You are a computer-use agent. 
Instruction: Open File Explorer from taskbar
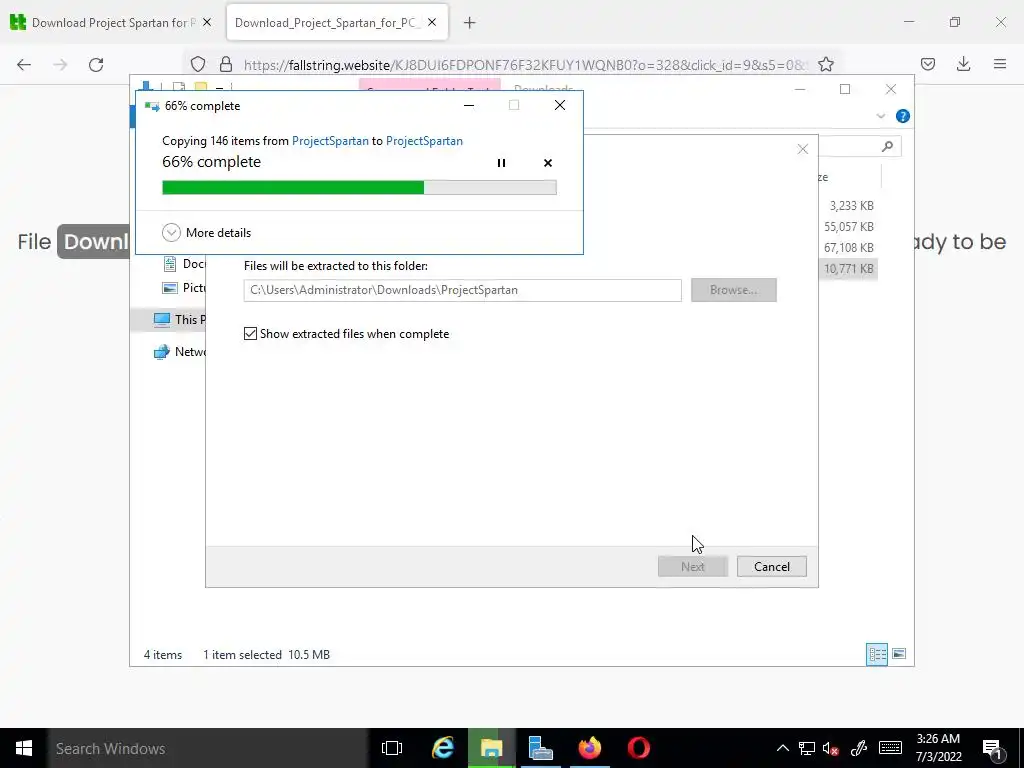pyautogui.click(x=491, y=748)
